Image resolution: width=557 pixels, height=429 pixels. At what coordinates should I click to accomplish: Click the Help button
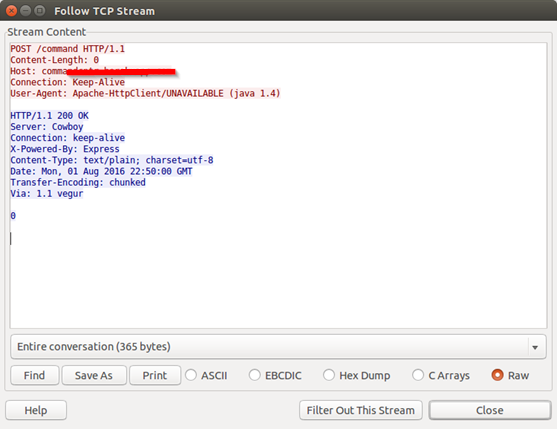[36, 410]
